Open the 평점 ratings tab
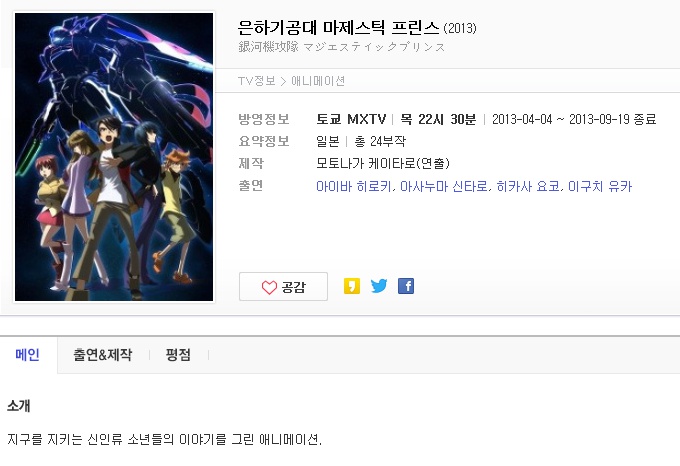The width and height of the screenshot is (680, 466). pyautogui.click(x=178, y=355)
